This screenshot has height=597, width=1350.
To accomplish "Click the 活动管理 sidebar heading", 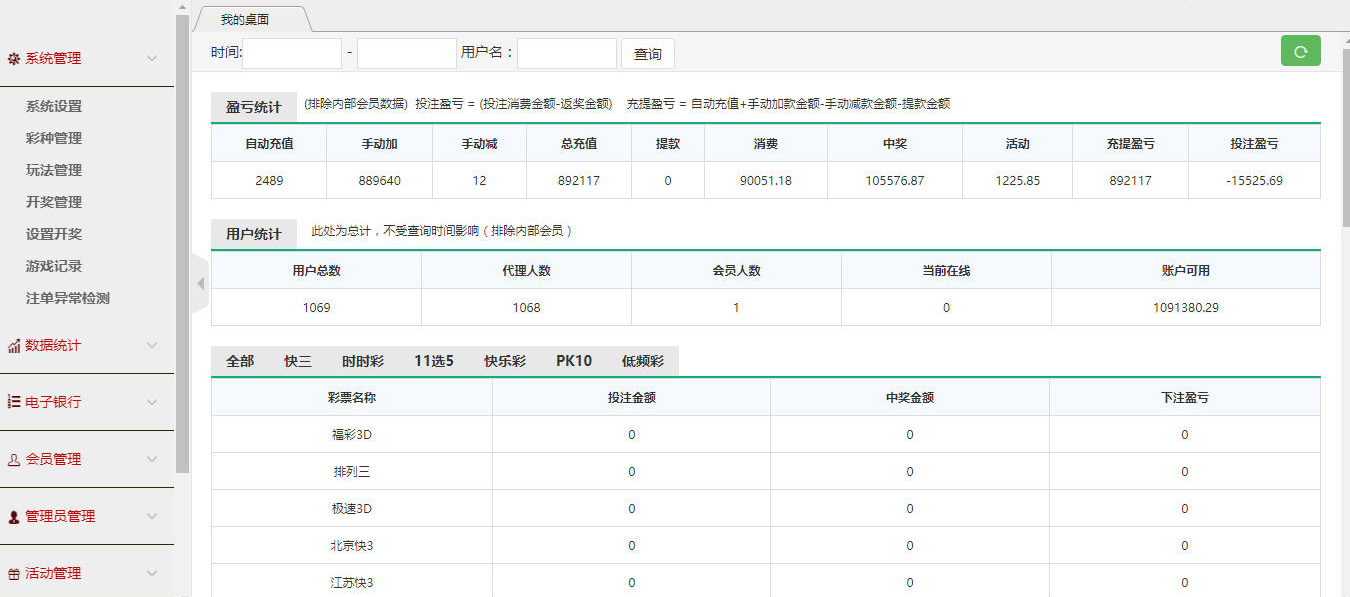I will pos(53,574).
